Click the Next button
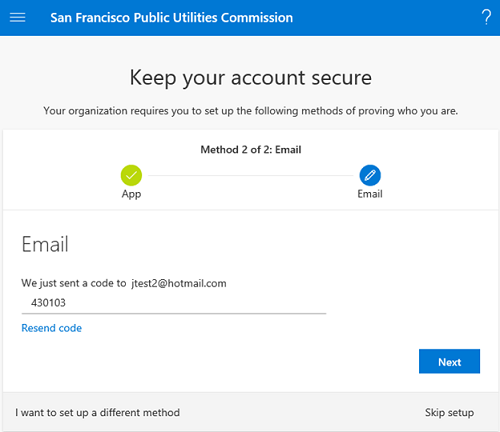 pyautogui.click(x=449, y=361)
